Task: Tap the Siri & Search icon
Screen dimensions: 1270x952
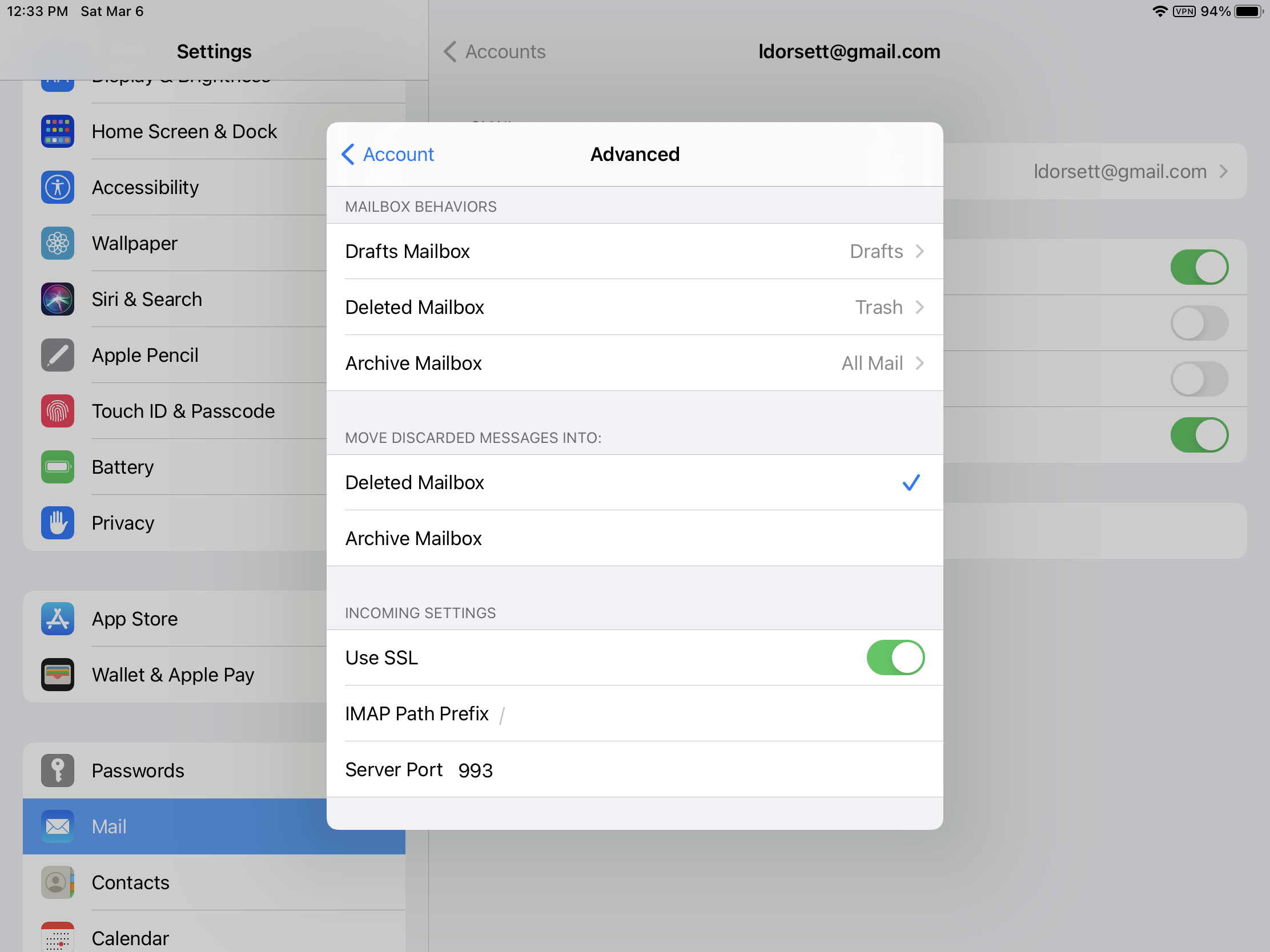Action: tap(58, 299)
